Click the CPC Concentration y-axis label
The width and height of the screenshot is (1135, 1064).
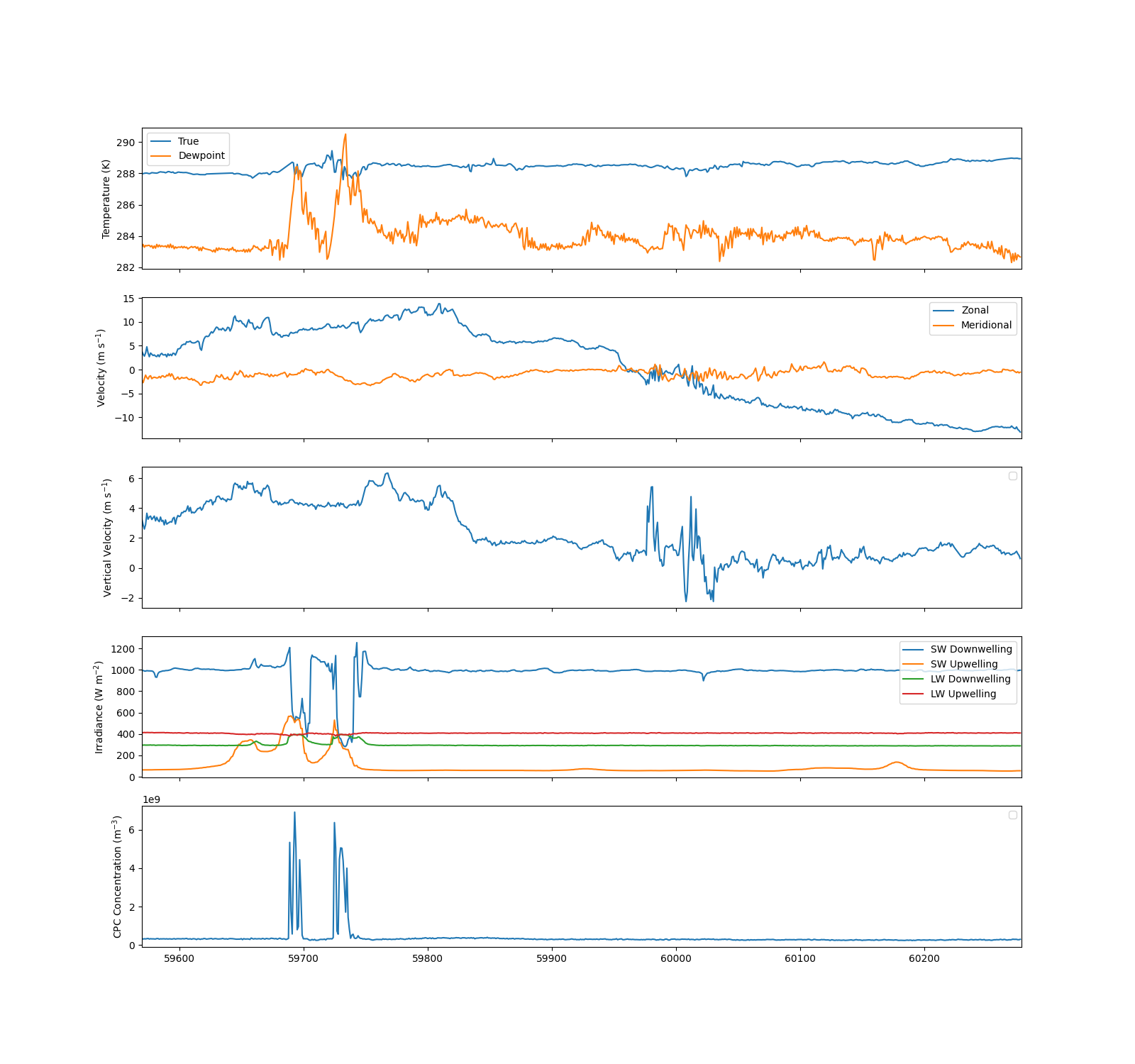(117, 876)
